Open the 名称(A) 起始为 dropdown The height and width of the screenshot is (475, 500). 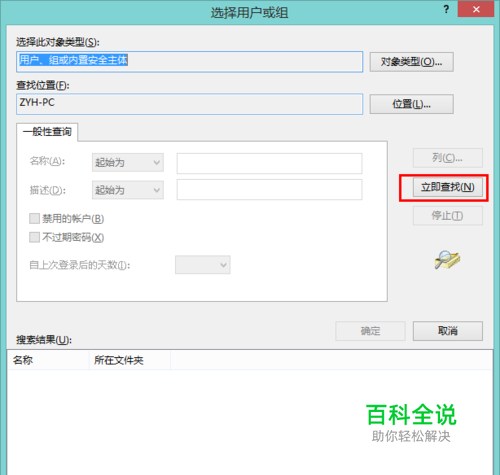coord(128,162)
